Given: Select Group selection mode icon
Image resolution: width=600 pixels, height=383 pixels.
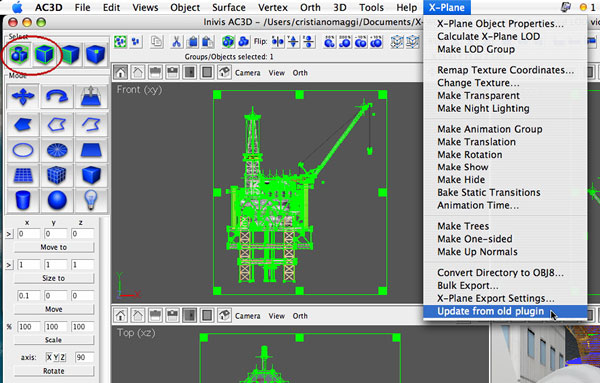Looking at the screenshot, I should click(x=19, y=55).
